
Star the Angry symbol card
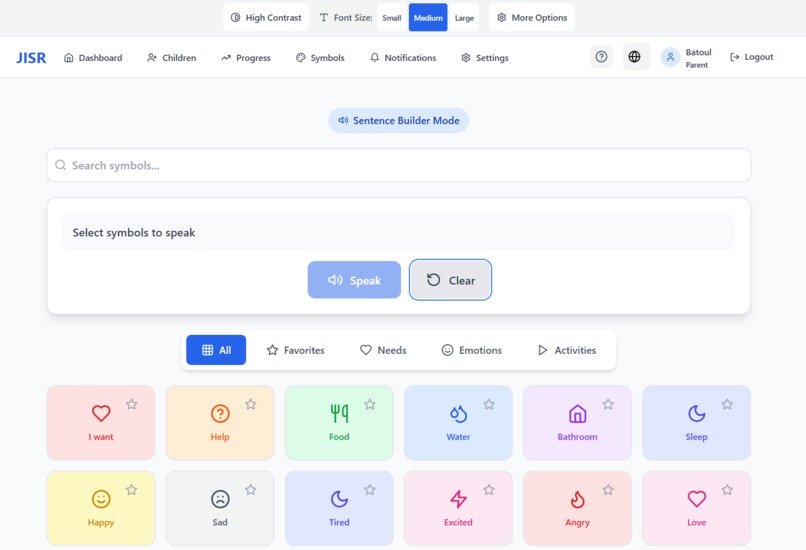(608, 489)
